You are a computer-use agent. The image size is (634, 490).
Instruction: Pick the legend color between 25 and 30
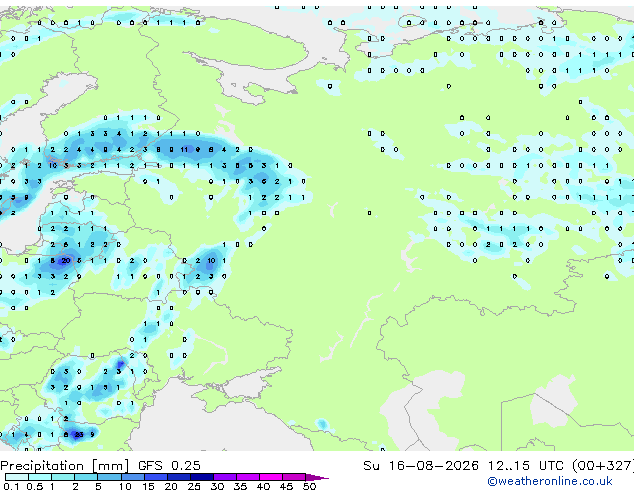(202, 477)
